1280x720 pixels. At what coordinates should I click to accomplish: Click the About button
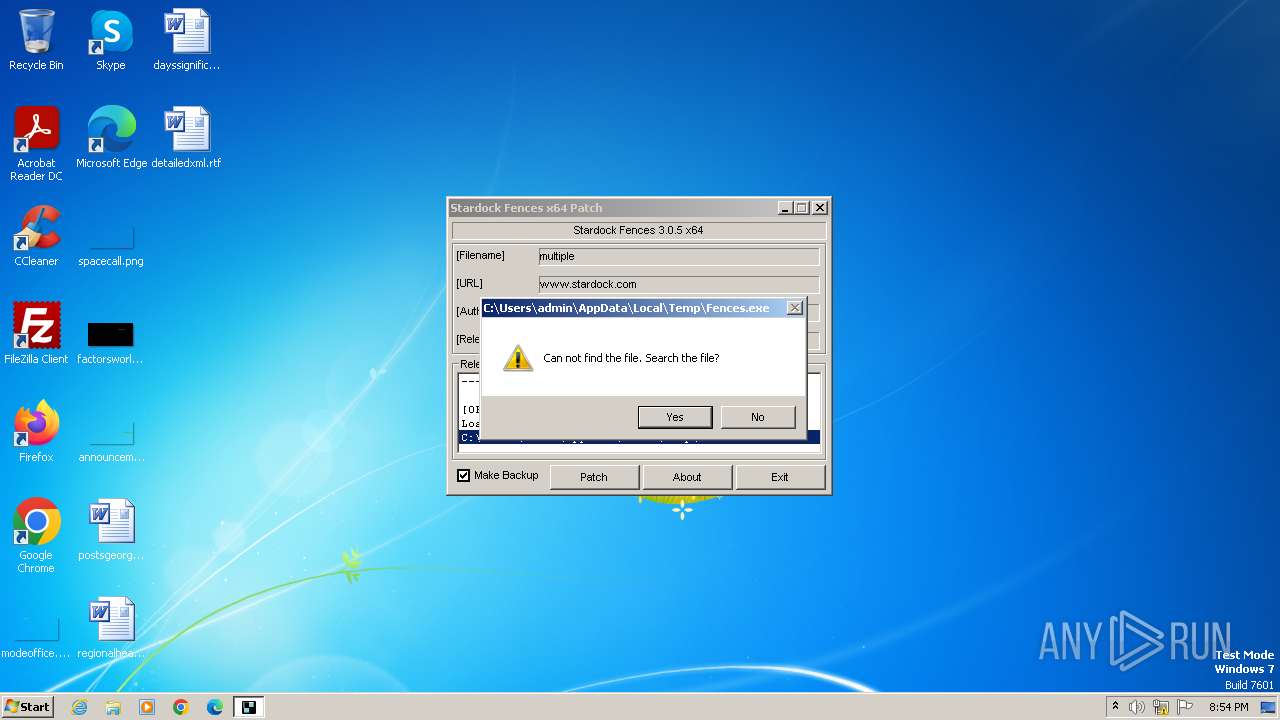(687, 477)
